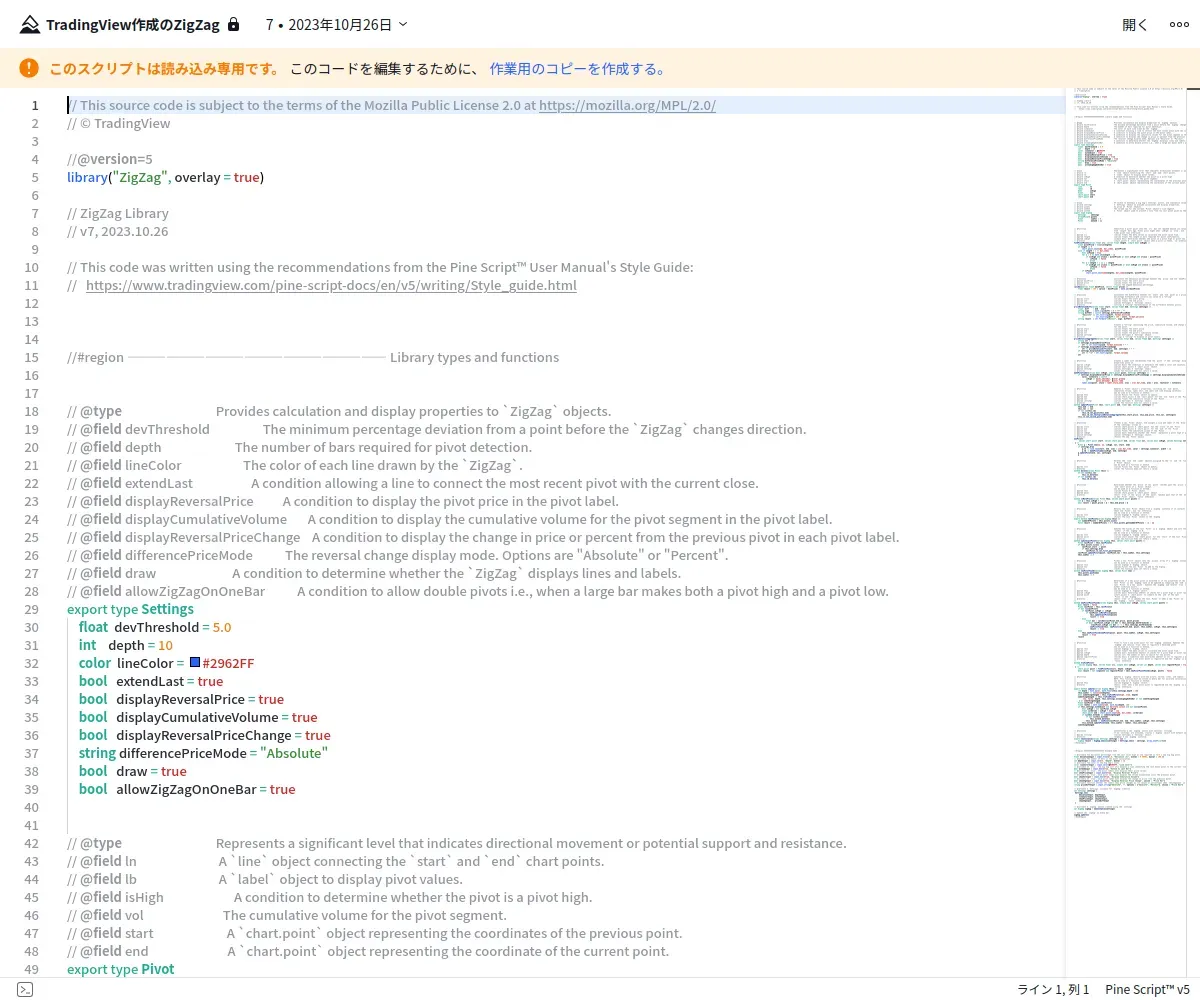Click the TradingView editor logo icon

tap(30, 24)
